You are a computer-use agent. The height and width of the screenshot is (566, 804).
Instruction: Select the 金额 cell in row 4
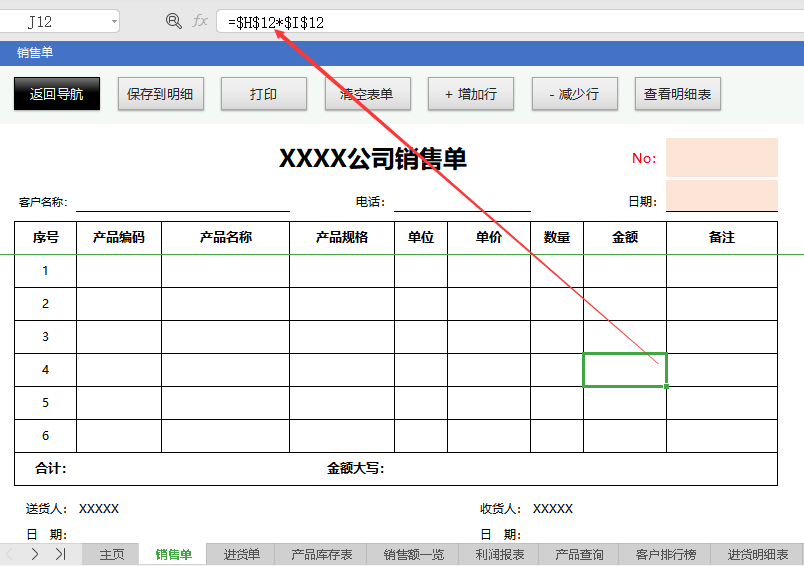click(625, 370)
